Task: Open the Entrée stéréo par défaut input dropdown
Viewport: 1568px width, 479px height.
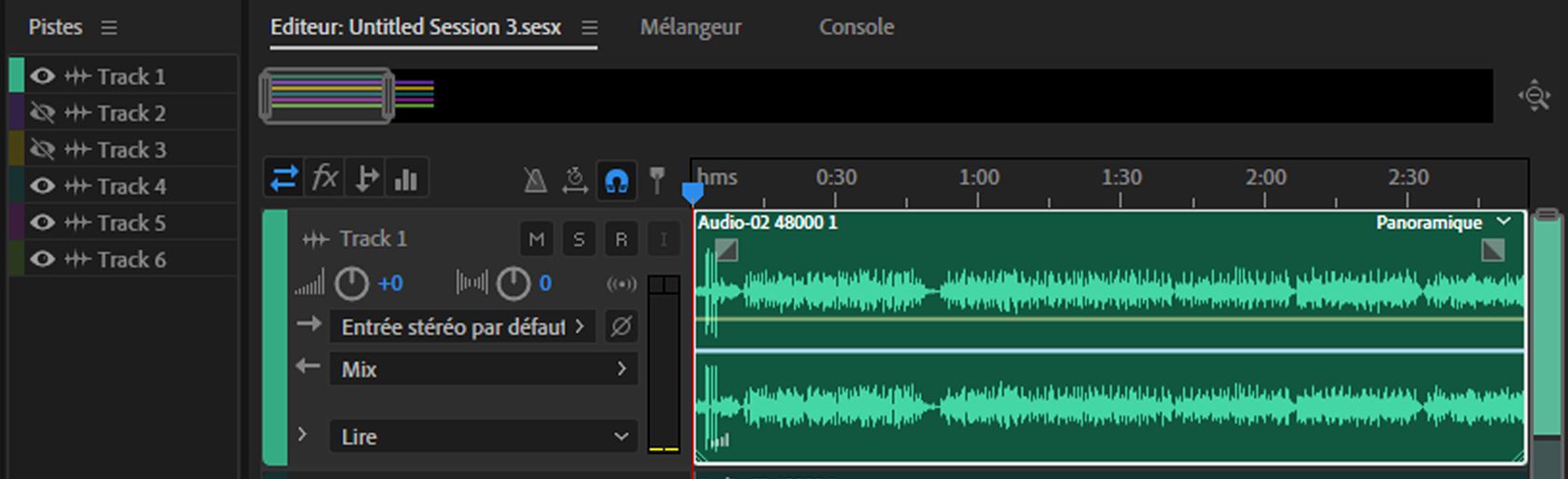Action: [x=462, y=327]
